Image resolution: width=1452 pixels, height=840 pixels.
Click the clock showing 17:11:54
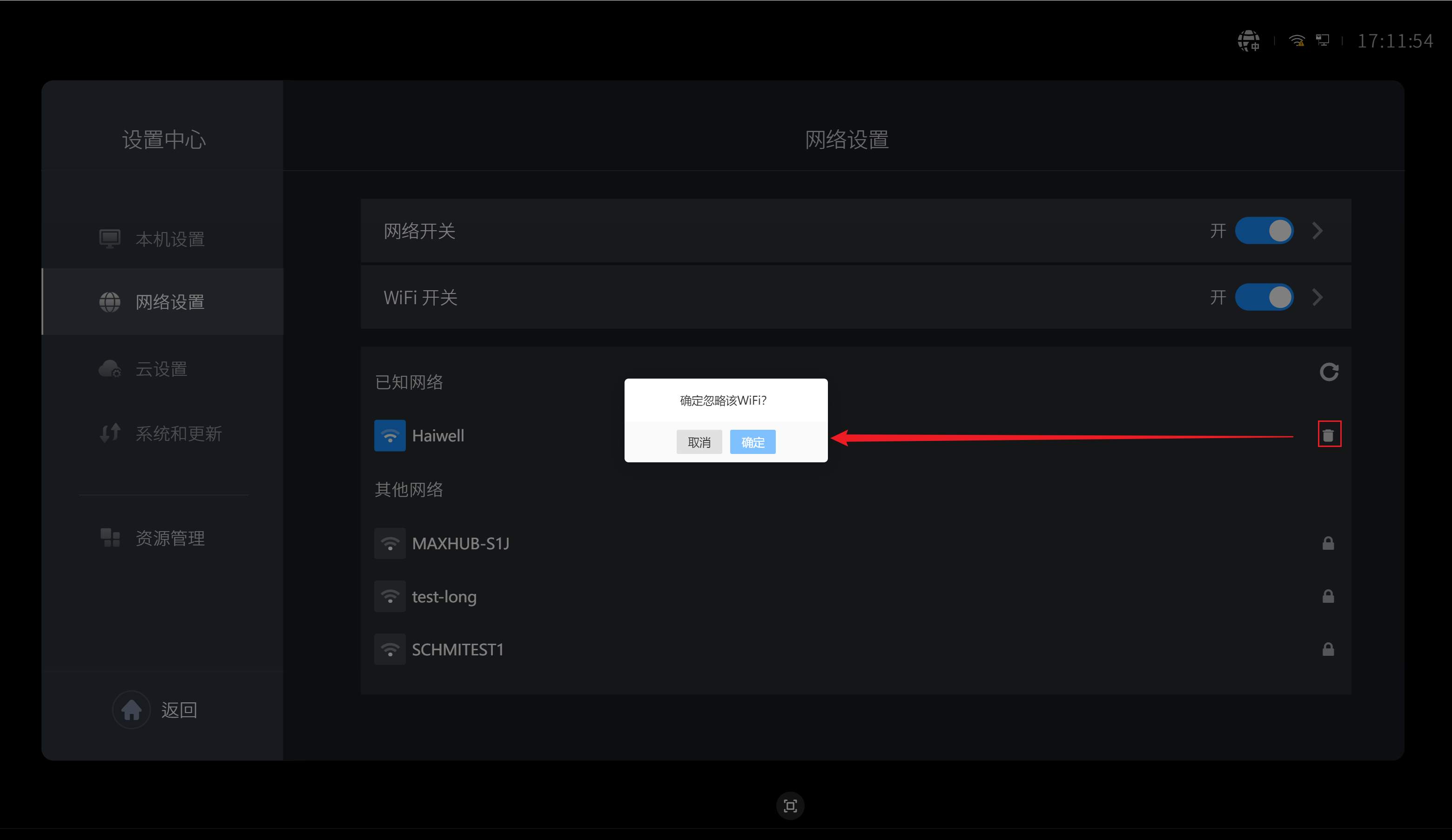(1395, 41)
